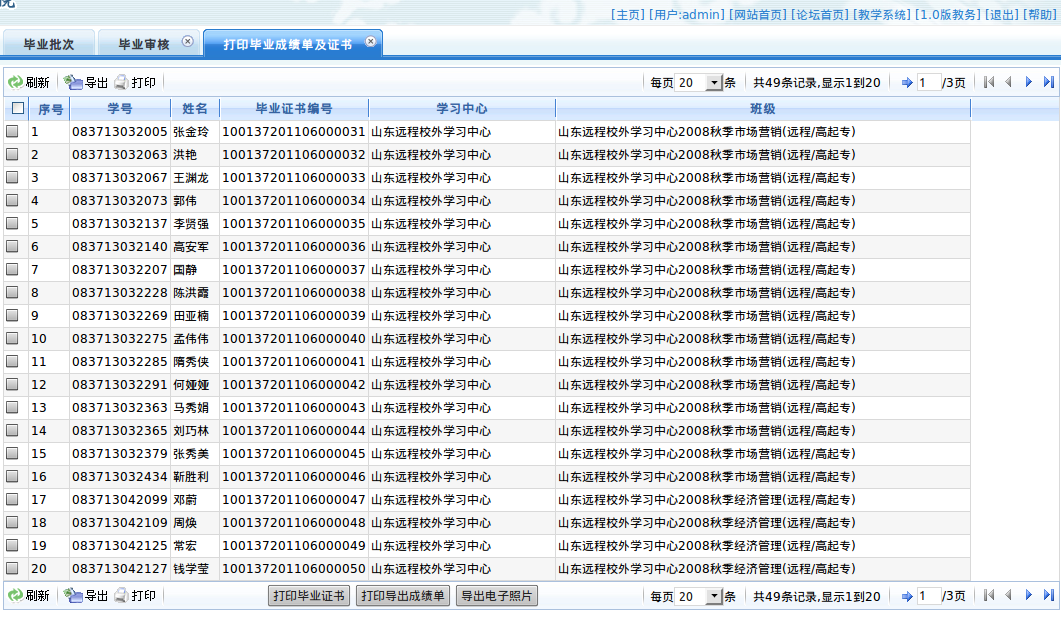Open the top per-page count dropdown
The width and height of the screenshot is (1061, 621).
coord(714,83)
